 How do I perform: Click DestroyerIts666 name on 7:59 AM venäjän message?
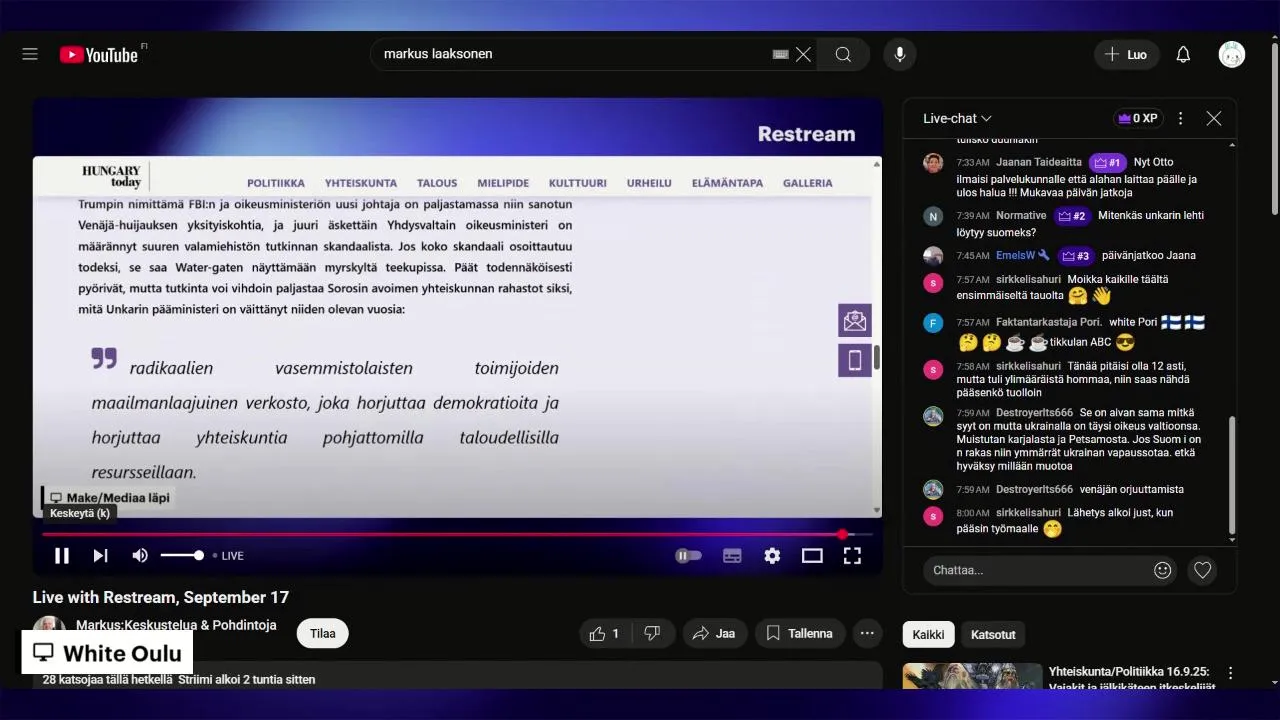tap(1034, 489)
